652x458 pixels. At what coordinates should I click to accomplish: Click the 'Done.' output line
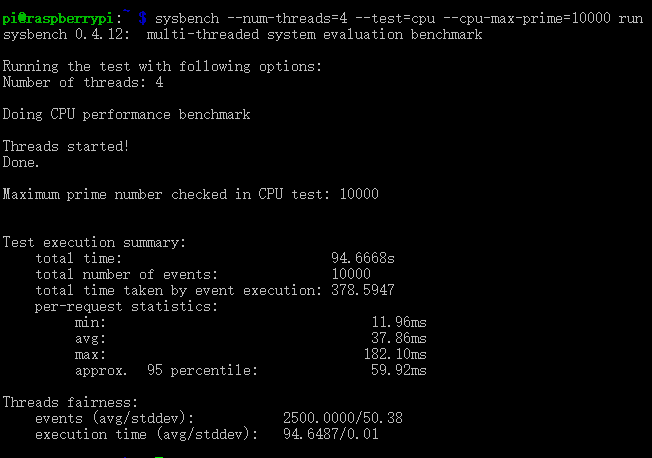(21, 162)
